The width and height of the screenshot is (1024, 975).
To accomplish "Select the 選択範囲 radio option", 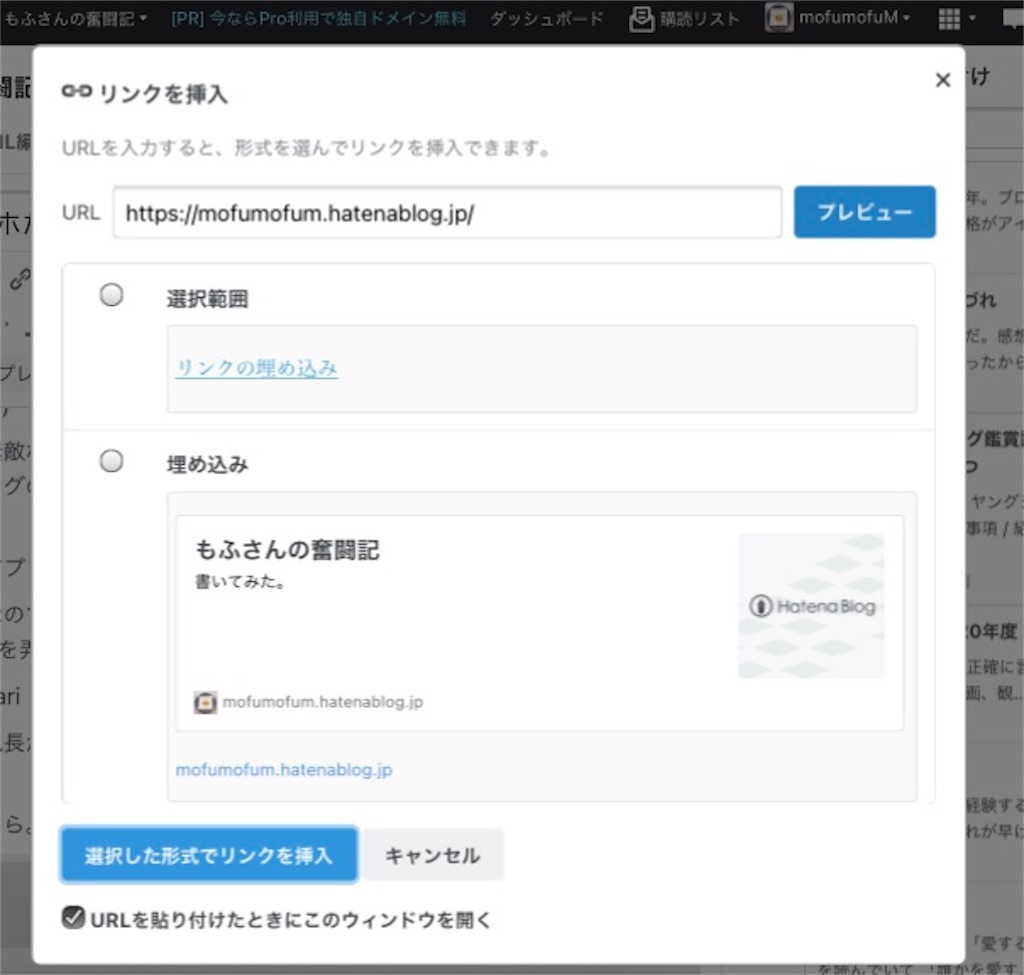I will [x=112, y=295].
